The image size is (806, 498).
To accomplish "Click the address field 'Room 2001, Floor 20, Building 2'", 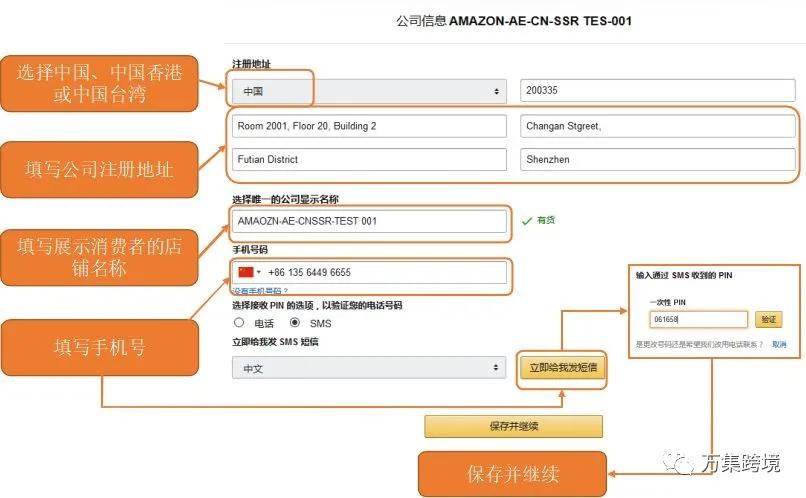I will (x=369, y=126).
